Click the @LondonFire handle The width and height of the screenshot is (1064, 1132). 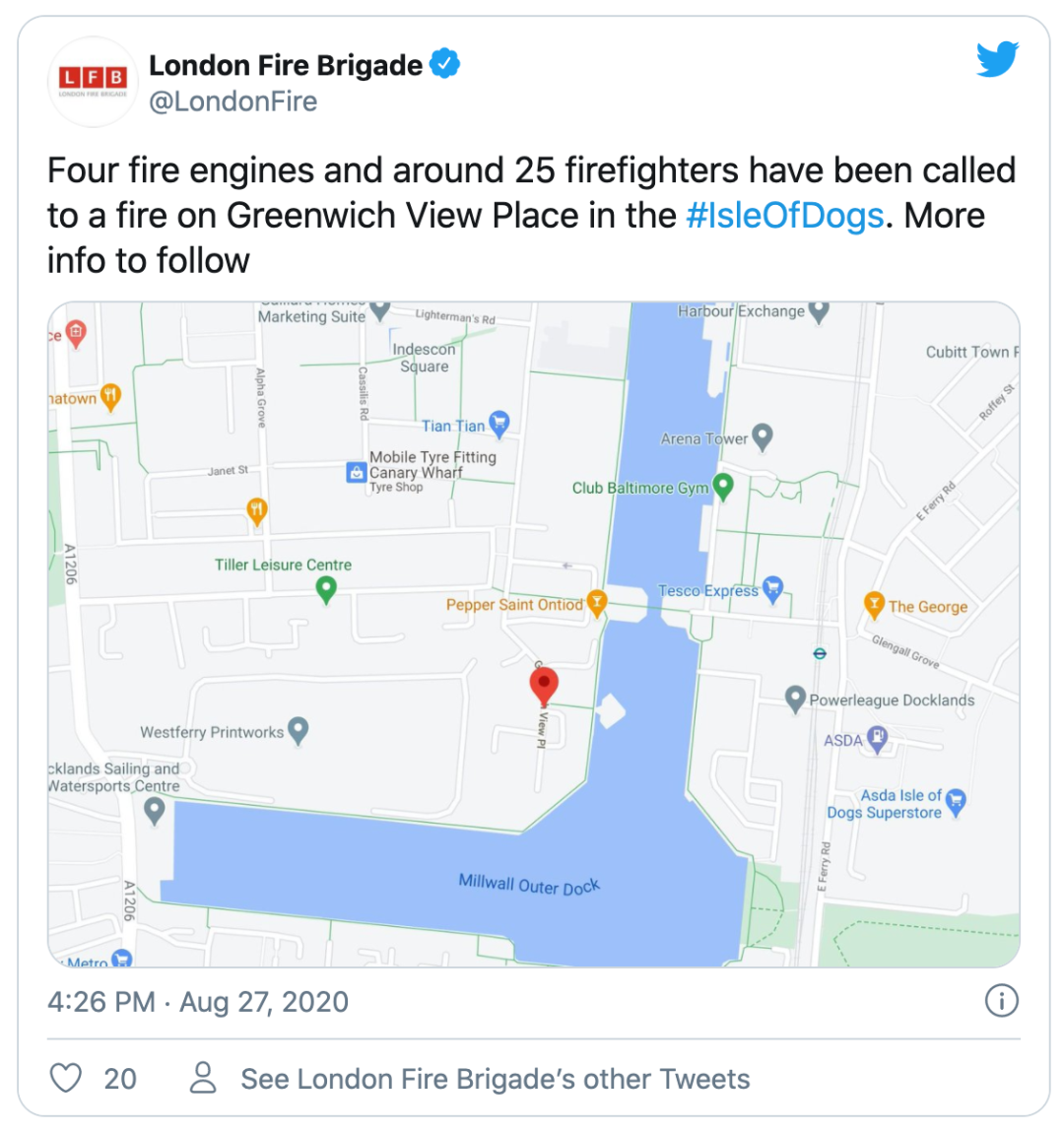click(x=233, y=101)
